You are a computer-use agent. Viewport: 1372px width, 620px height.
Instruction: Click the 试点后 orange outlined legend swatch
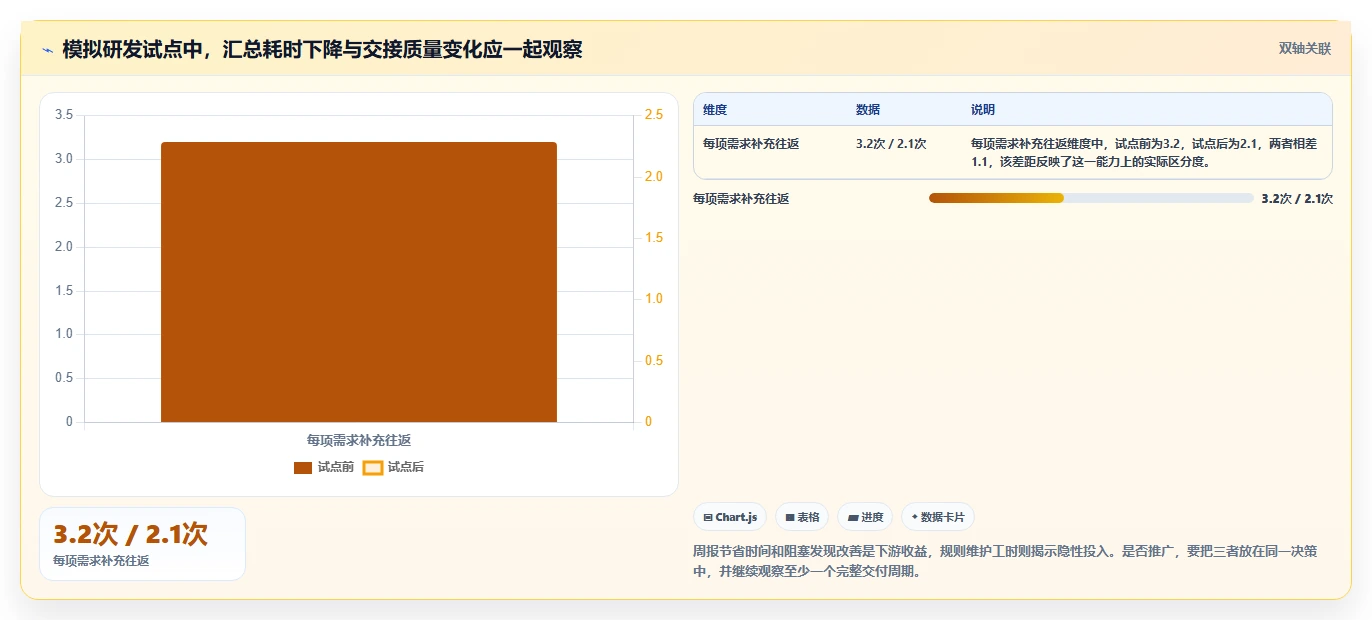(x=372, y=468)
